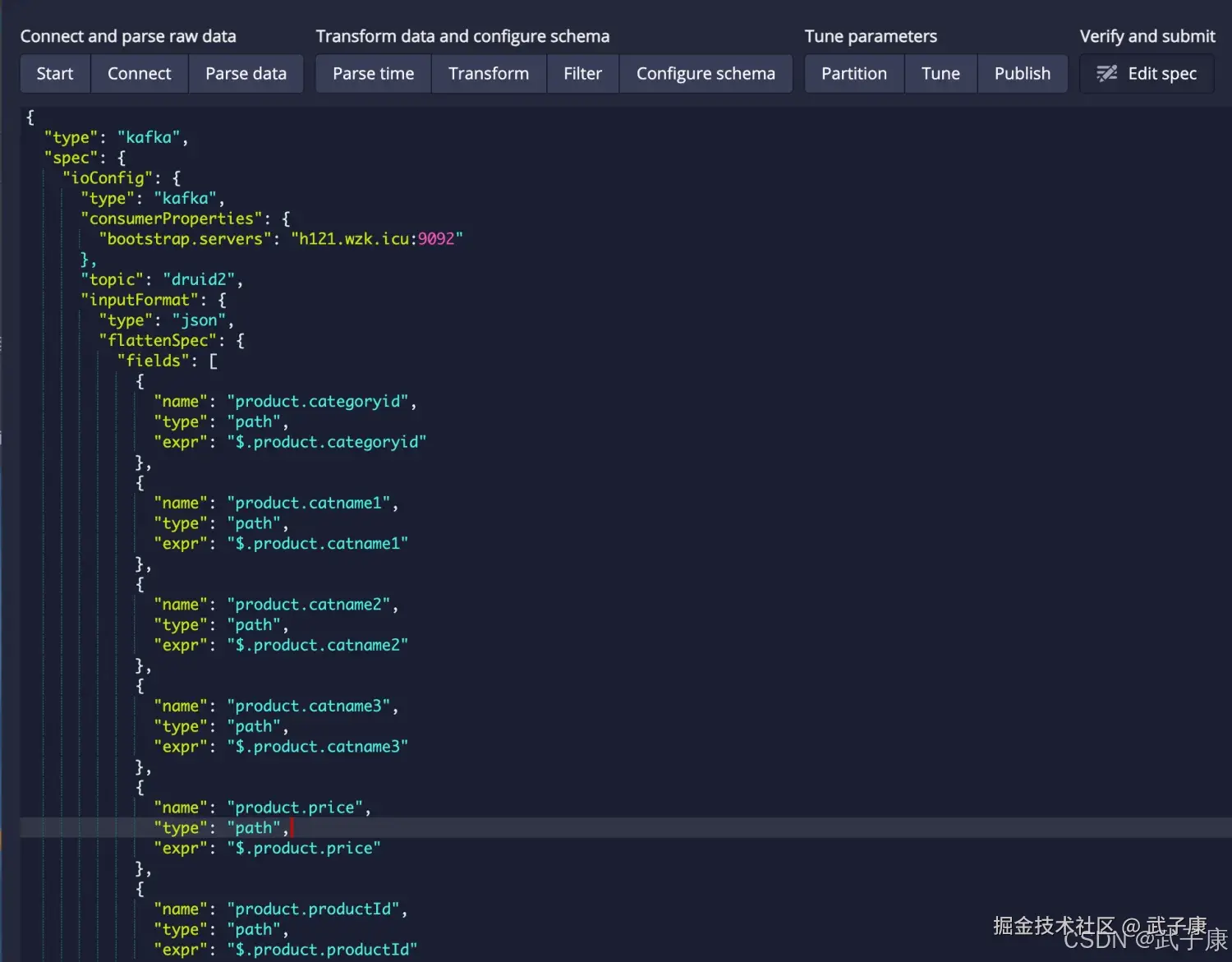1232x962 pixels.
Task: Select the Filter step
Action: point(582,73)
